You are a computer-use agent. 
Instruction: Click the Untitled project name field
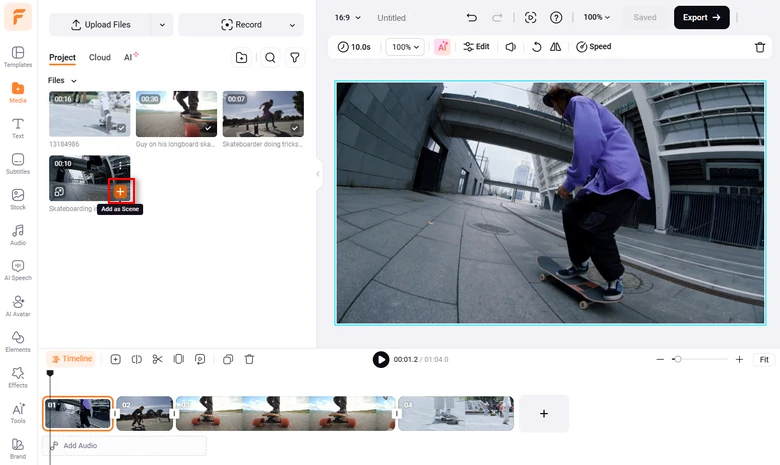point(391,18)
